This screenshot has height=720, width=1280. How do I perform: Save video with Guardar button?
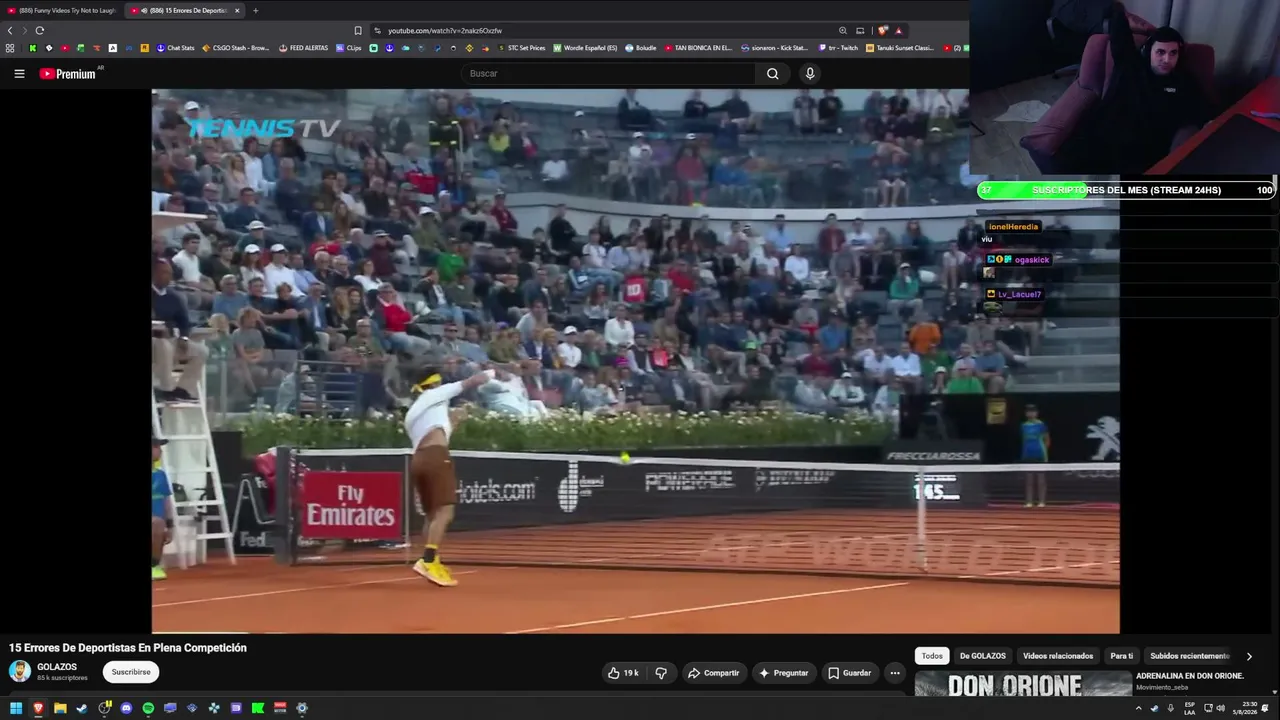tap(849, 673)
